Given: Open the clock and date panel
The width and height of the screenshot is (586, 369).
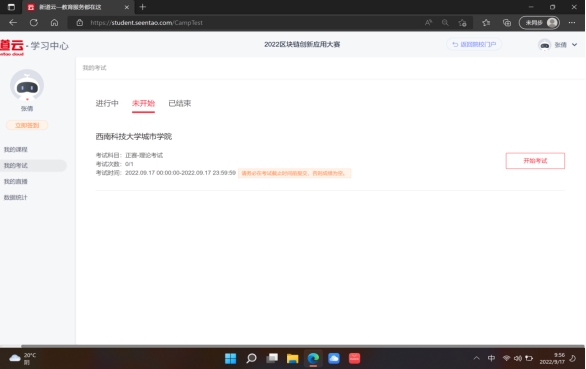Looking at the screenshot, I should (552, 359).
